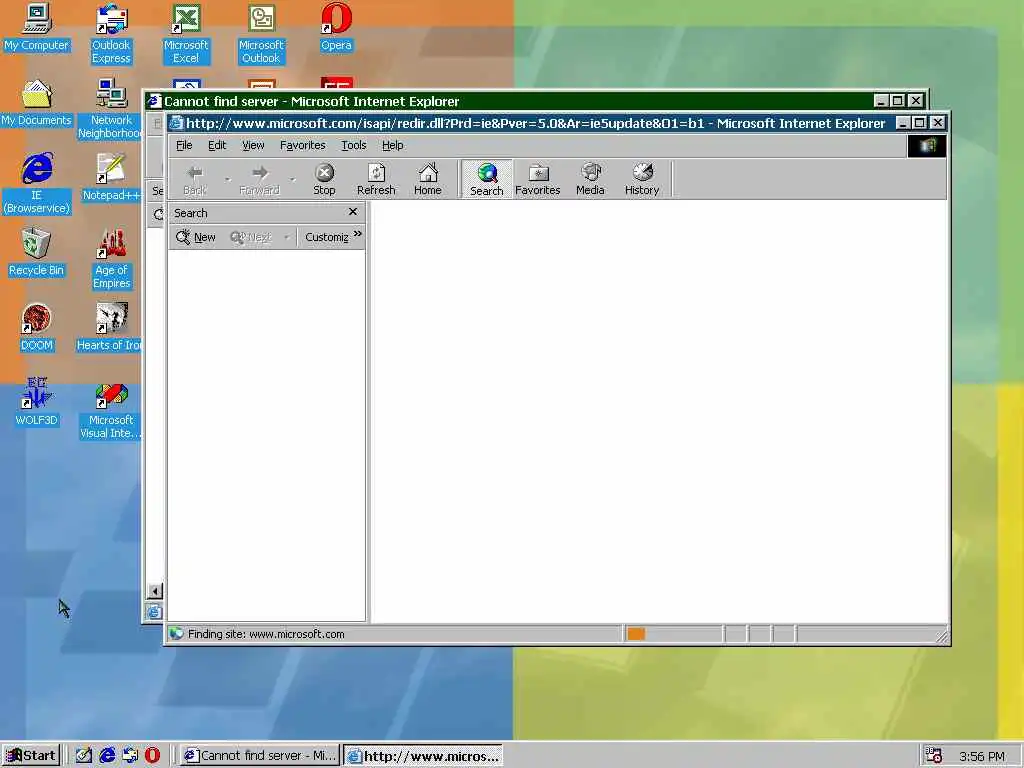Open the Favorites toolbar button
Screen dimensions: 1024x768
click(537, 179)
